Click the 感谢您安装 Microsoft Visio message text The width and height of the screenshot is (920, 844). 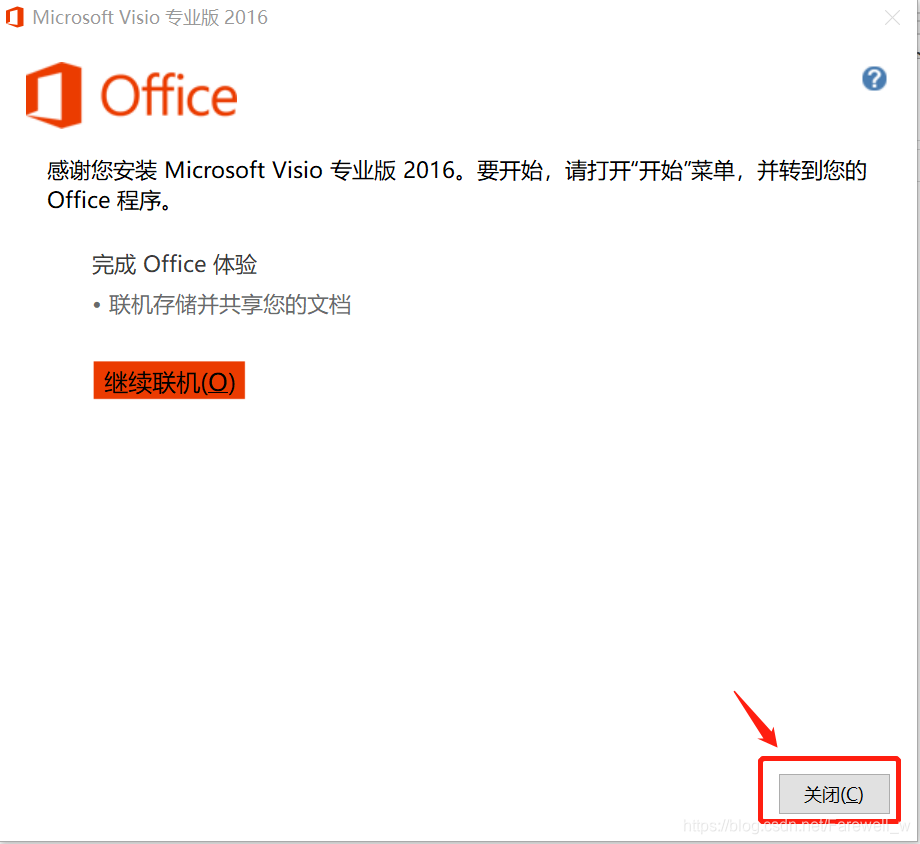pos(456,185)
